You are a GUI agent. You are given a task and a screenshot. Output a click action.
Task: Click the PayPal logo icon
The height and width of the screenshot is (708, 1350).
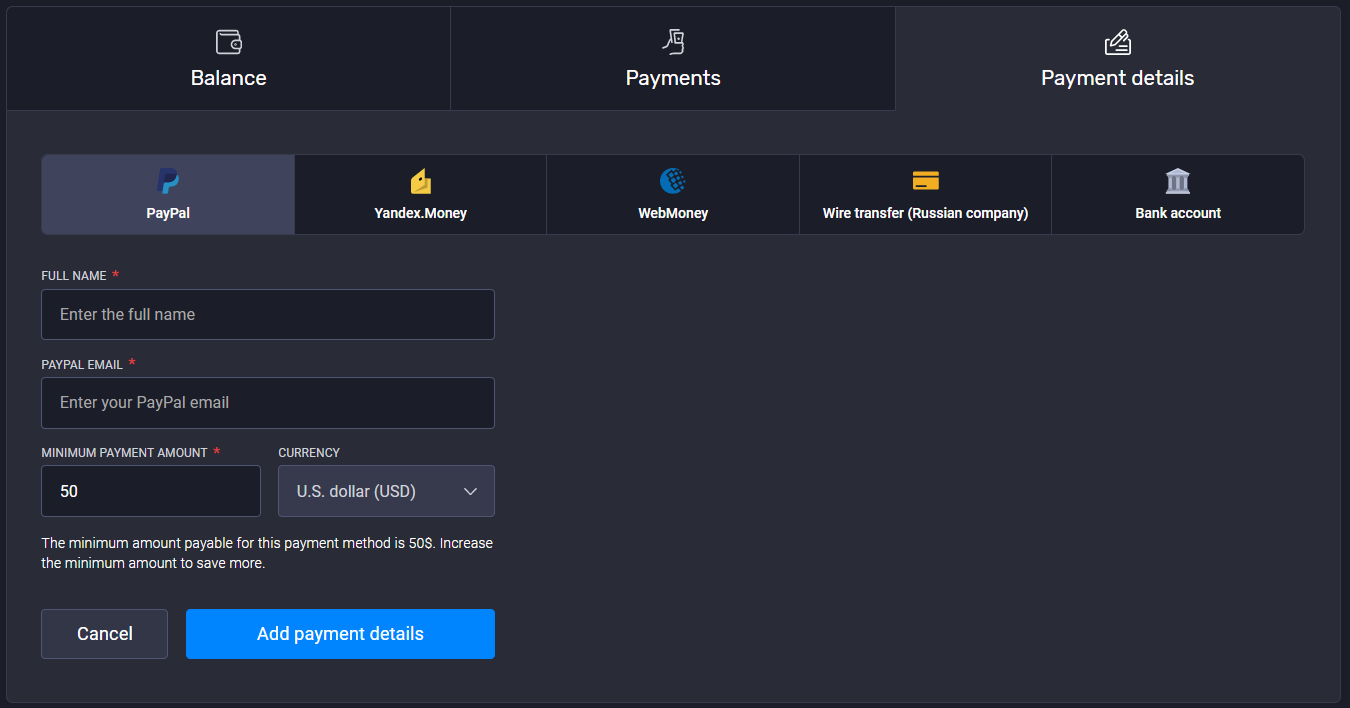click(x=168, y=181)
